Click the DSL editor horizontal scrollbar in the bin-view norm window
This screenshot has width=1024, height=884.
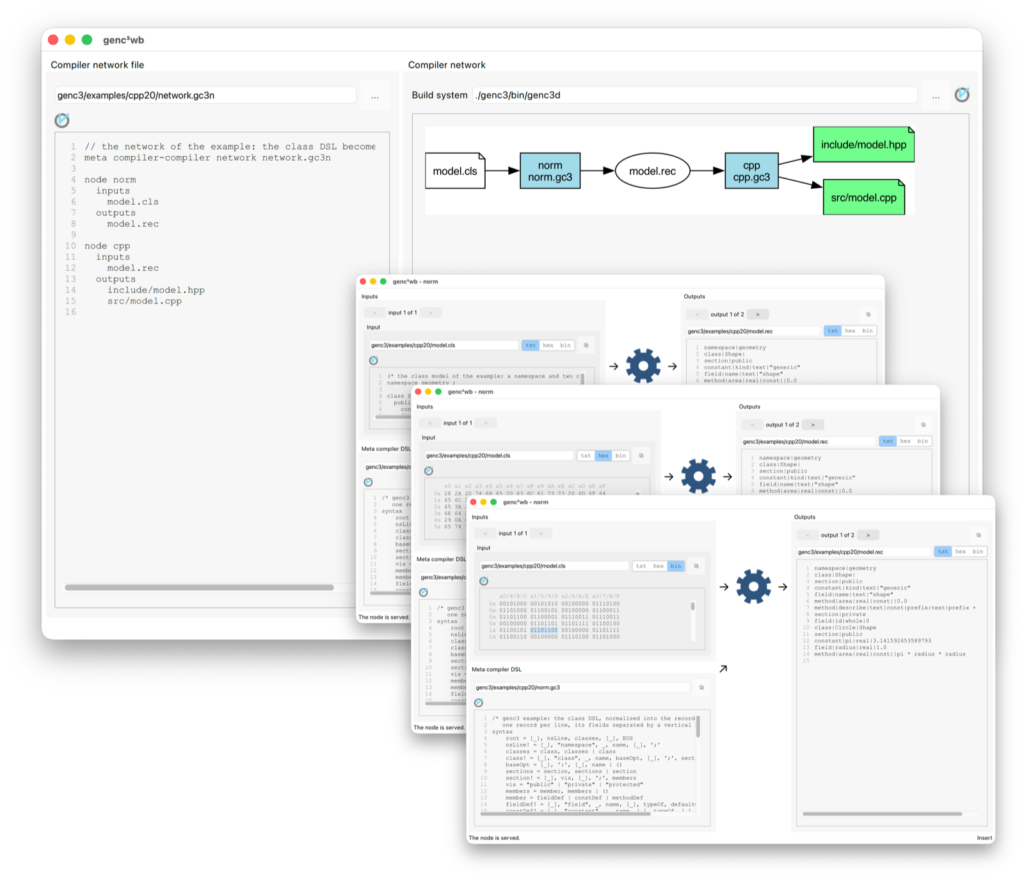point(565,814)
